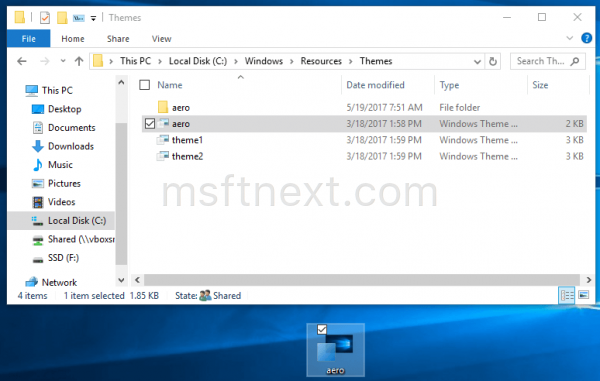
Task: Click Local Disk (C:) in the address bar
Action: (x=198, y=61)
